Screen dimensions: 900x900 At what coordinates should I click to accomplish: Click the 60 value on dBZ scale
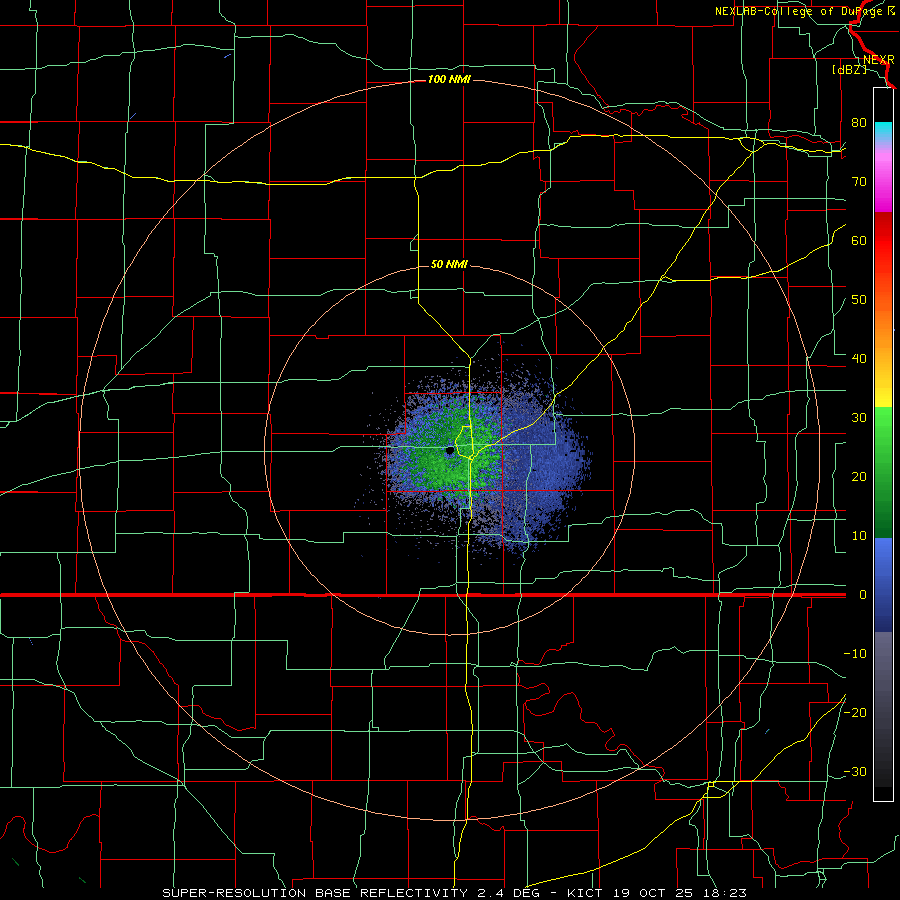(859, 240)
